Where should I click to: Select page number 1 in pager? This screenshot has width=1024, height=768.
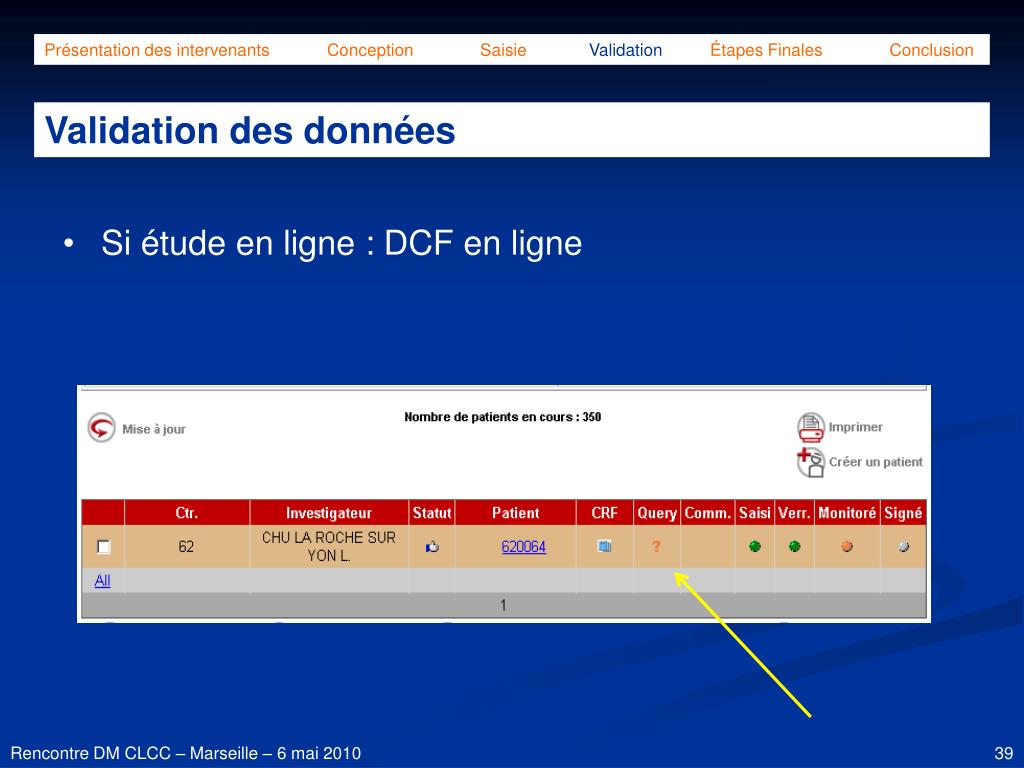[x=503, y=605]
